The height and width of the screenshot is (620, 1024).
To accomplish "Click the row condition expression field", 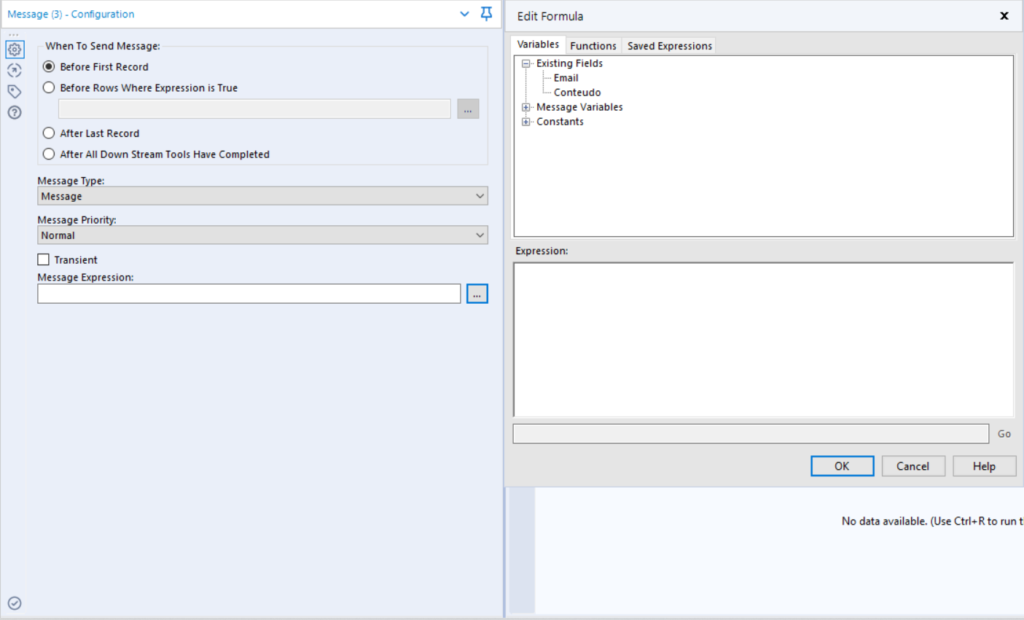I will pos(255,108).
